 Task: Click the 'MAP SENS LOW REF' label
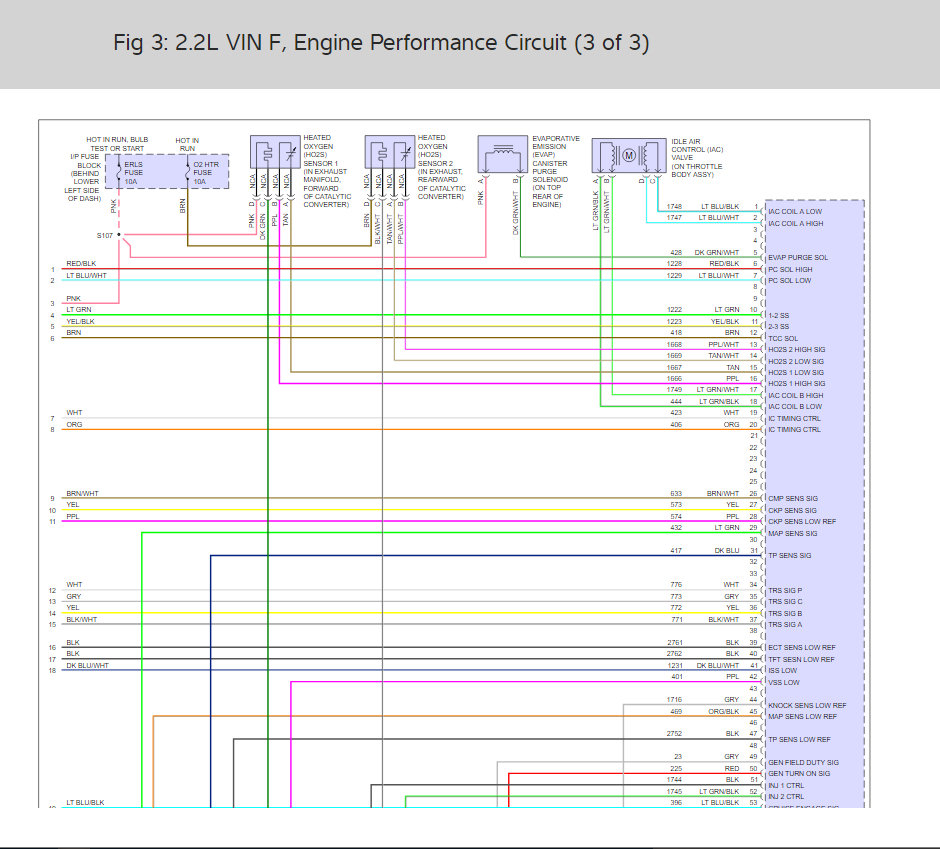click(x=802, y=717)
